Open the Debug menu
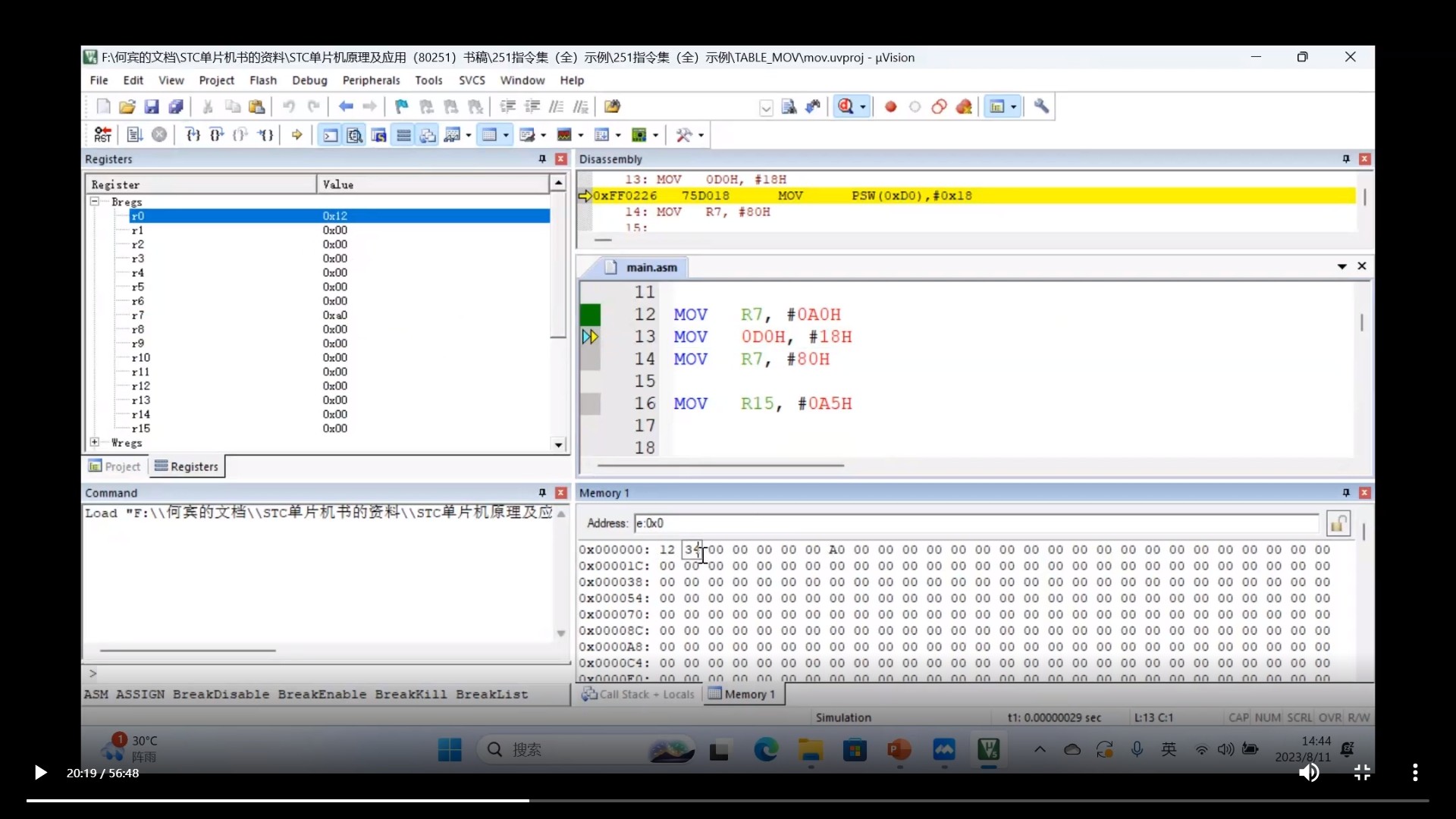 click(x=309, y=80)
